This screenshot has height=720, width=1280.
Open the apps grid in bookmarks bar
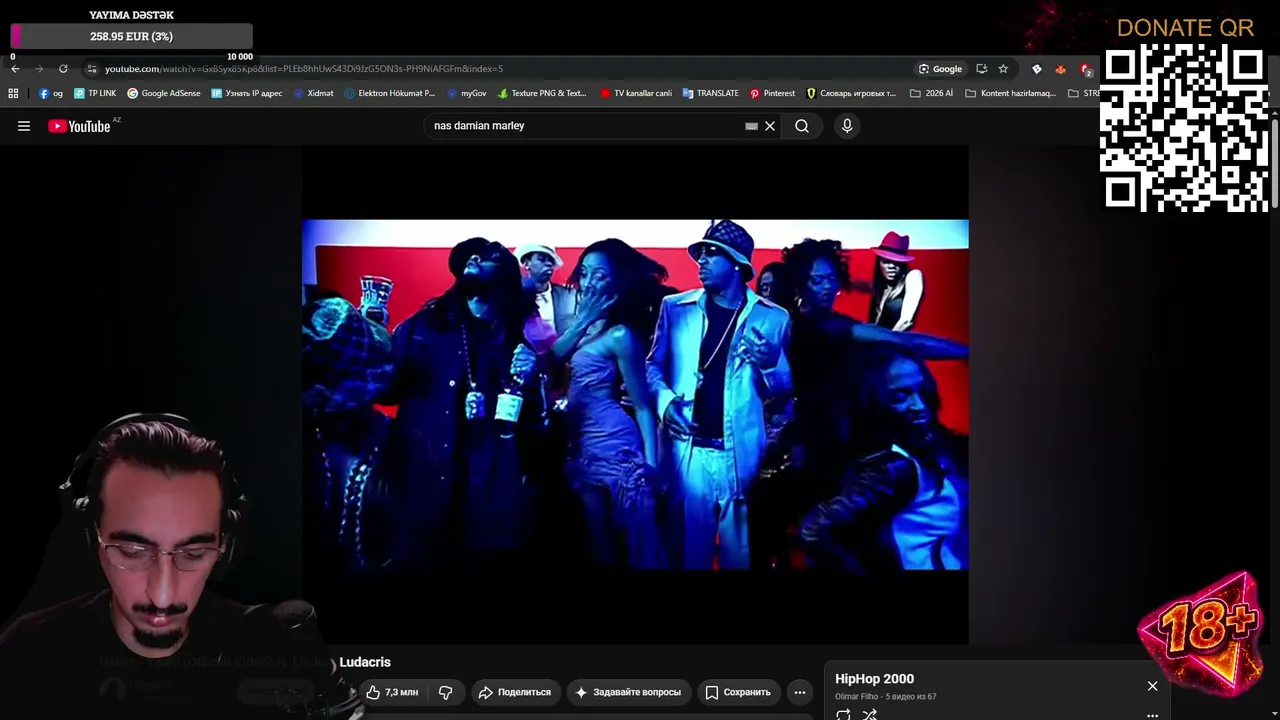tap(13, 93)
